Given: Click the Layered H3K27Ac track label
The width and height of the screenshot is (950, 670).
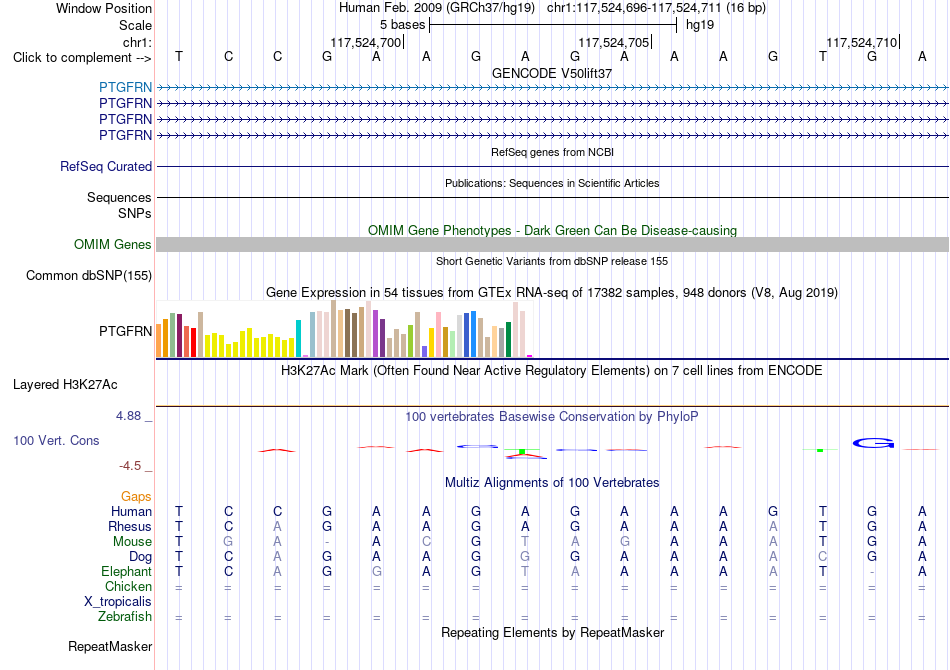Looking at the screenshot, I should click(65, 385).
